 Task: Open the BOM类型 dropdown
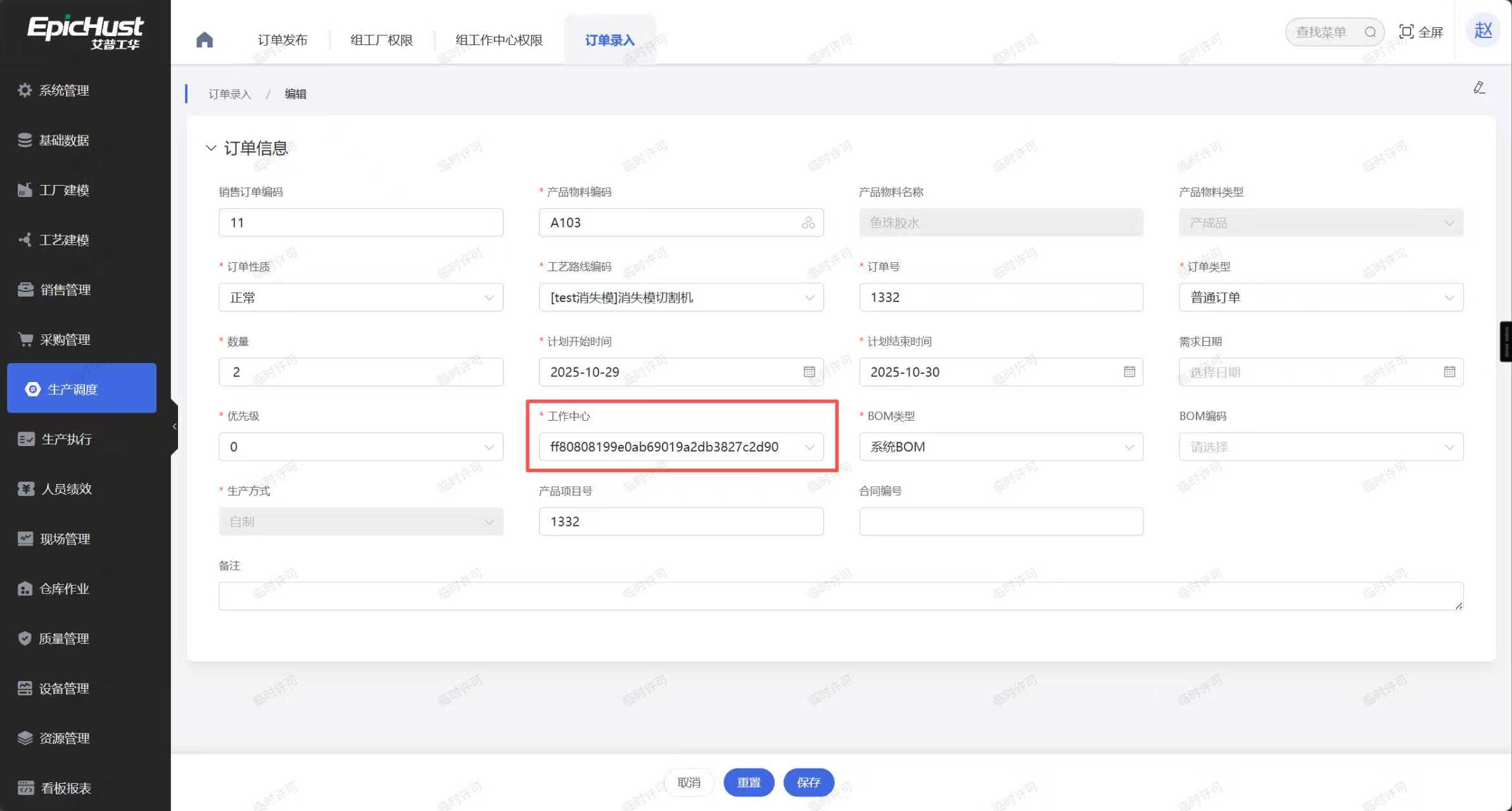point(1001,447)
